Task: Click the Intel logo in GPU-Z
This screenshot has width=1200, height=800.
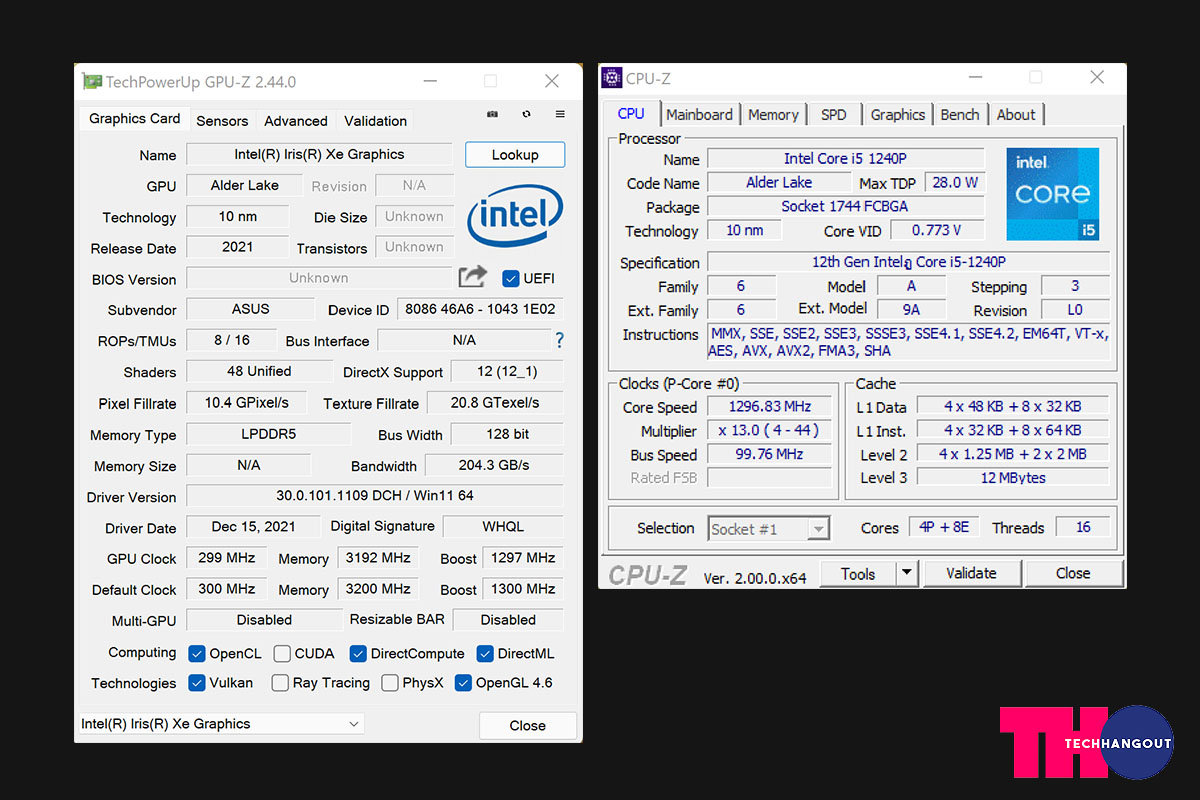Action: click(516, 214)
